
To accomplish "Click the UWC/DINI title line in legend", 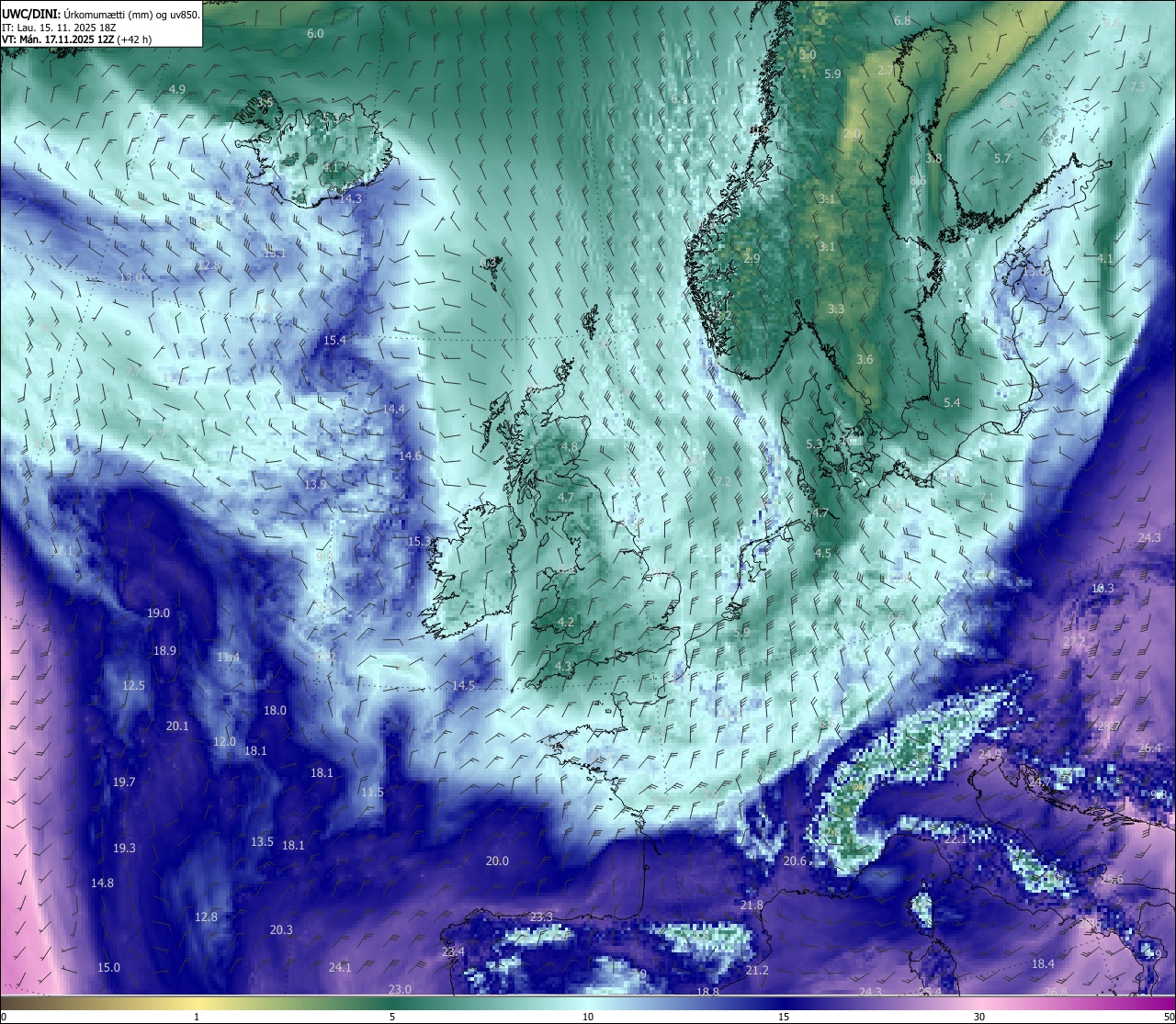I will tap(100, 15).
